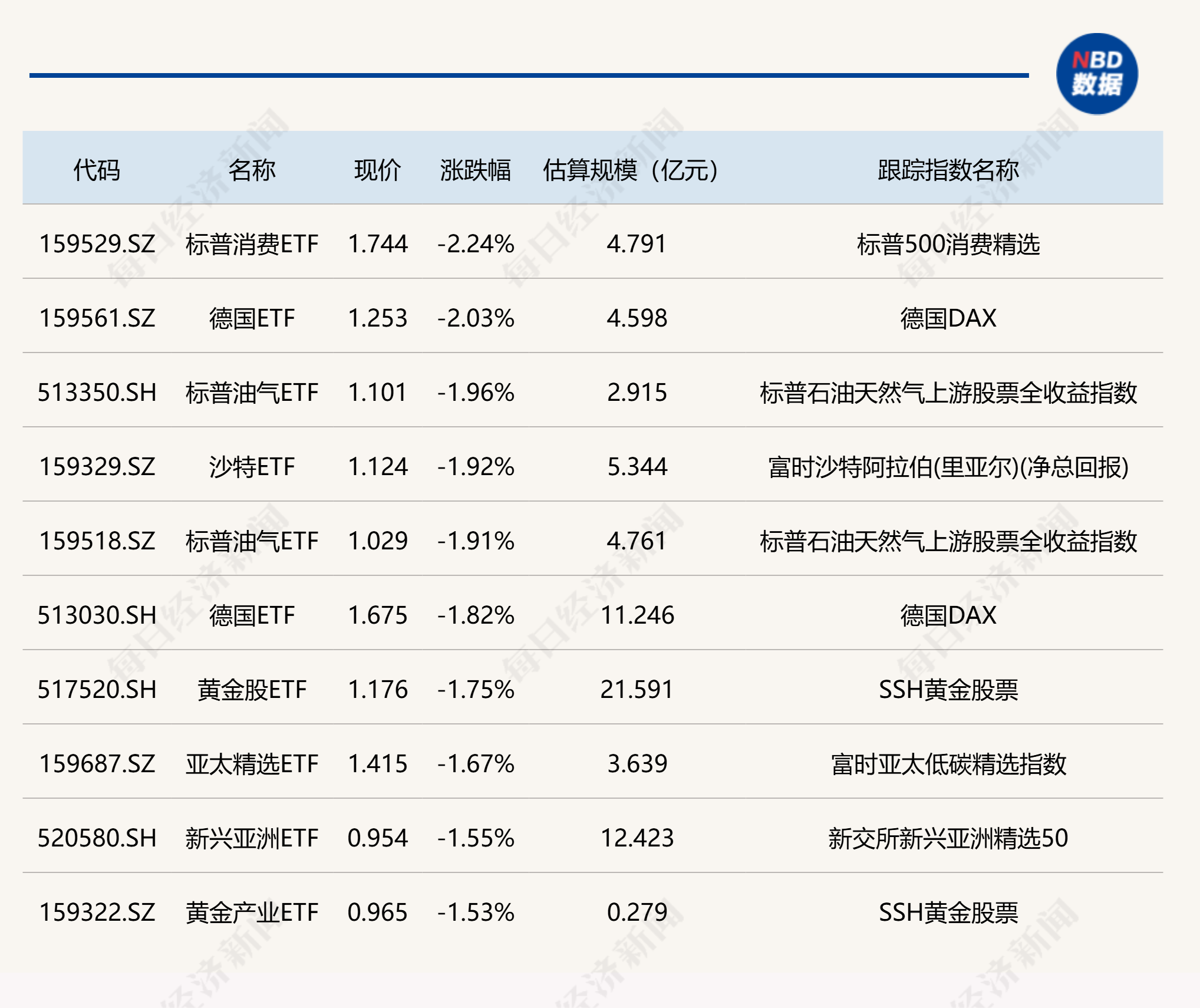Click the 代码 column header
Image resolution: width=1200 pixels, height=1008 pixels.
[97, 170]
